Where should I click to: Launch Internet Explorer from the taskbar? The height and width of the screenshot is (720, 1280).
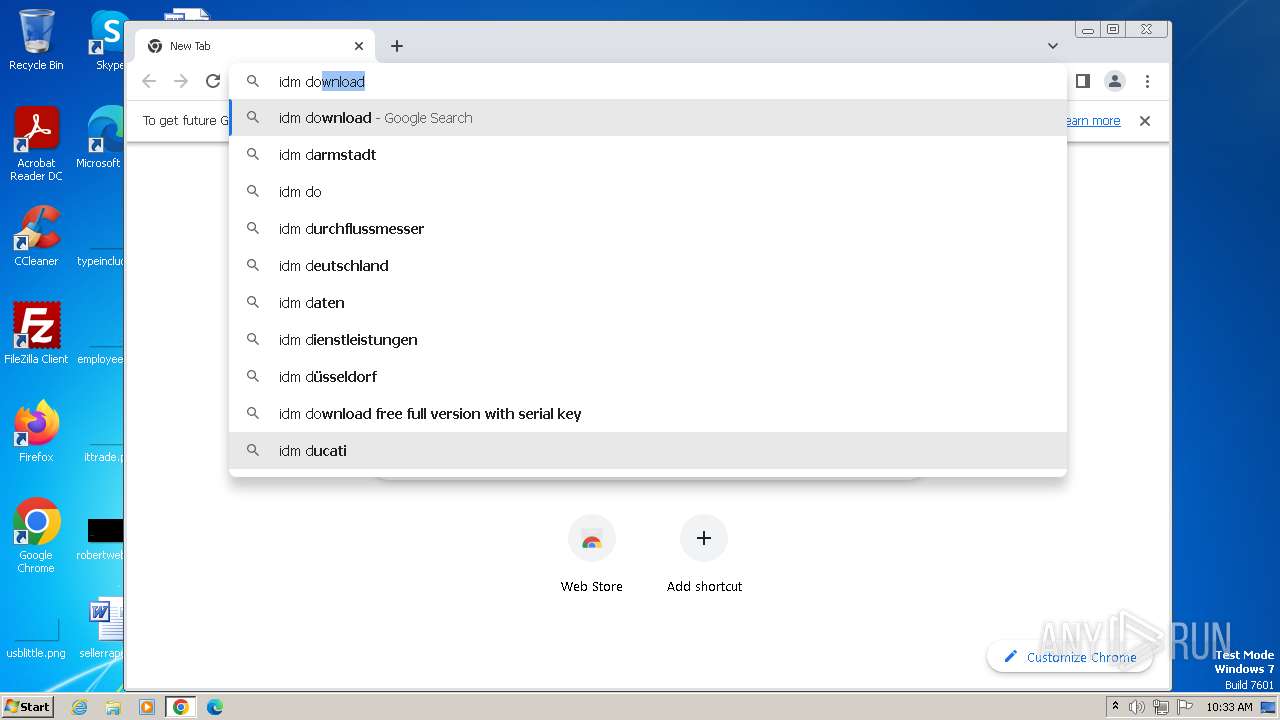click(79, 707)
